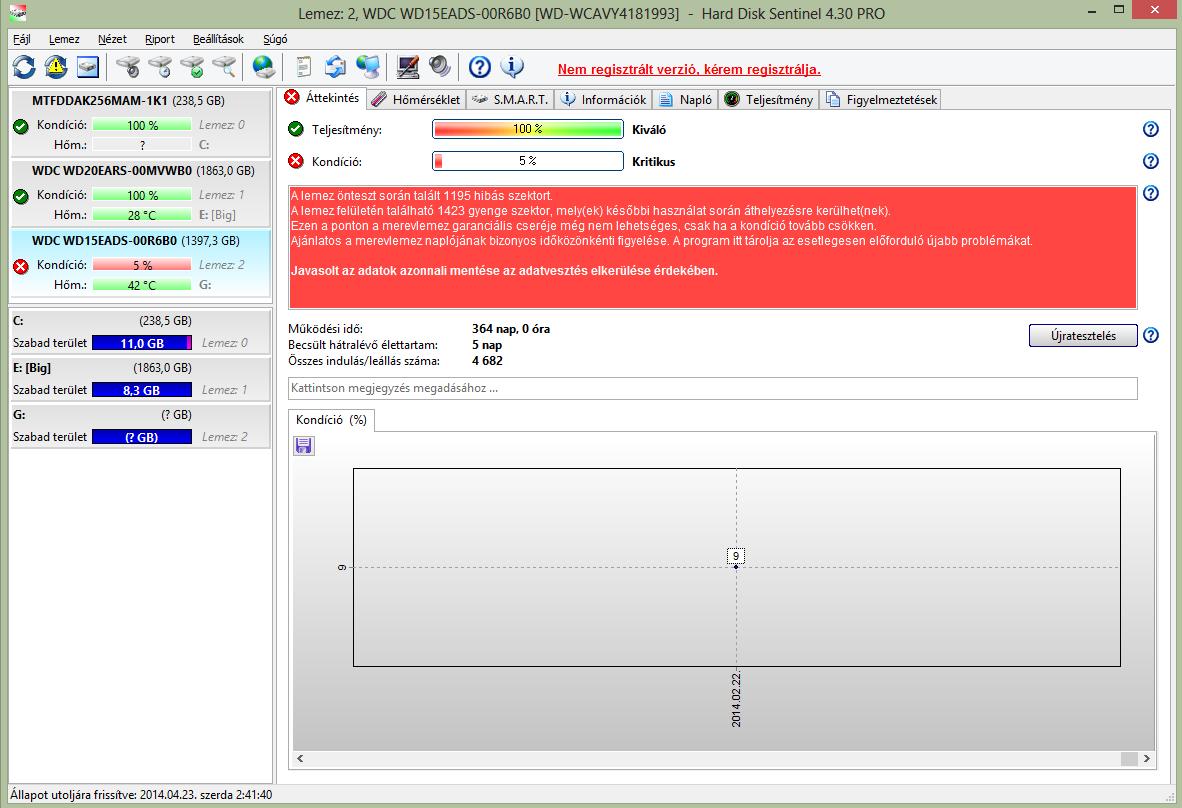The width and height of the screenshot is (1182, 808).
Task: Switch to the Információk tab
Action: click(604, 99)
